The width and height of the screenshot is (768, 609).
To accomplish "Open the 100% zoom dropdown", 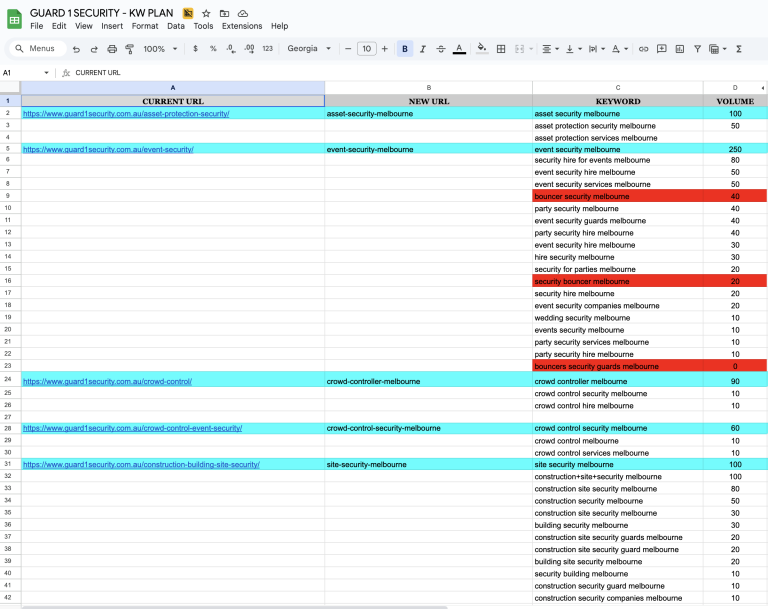I will 161,48.
